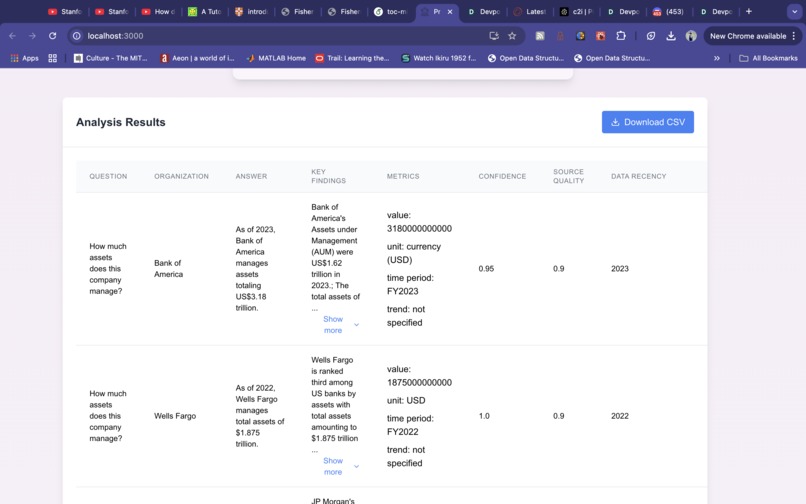The width and height of the screenshot is (806, 504).
Task: Open the Aeon bookmark
Action: pos(197,58)
